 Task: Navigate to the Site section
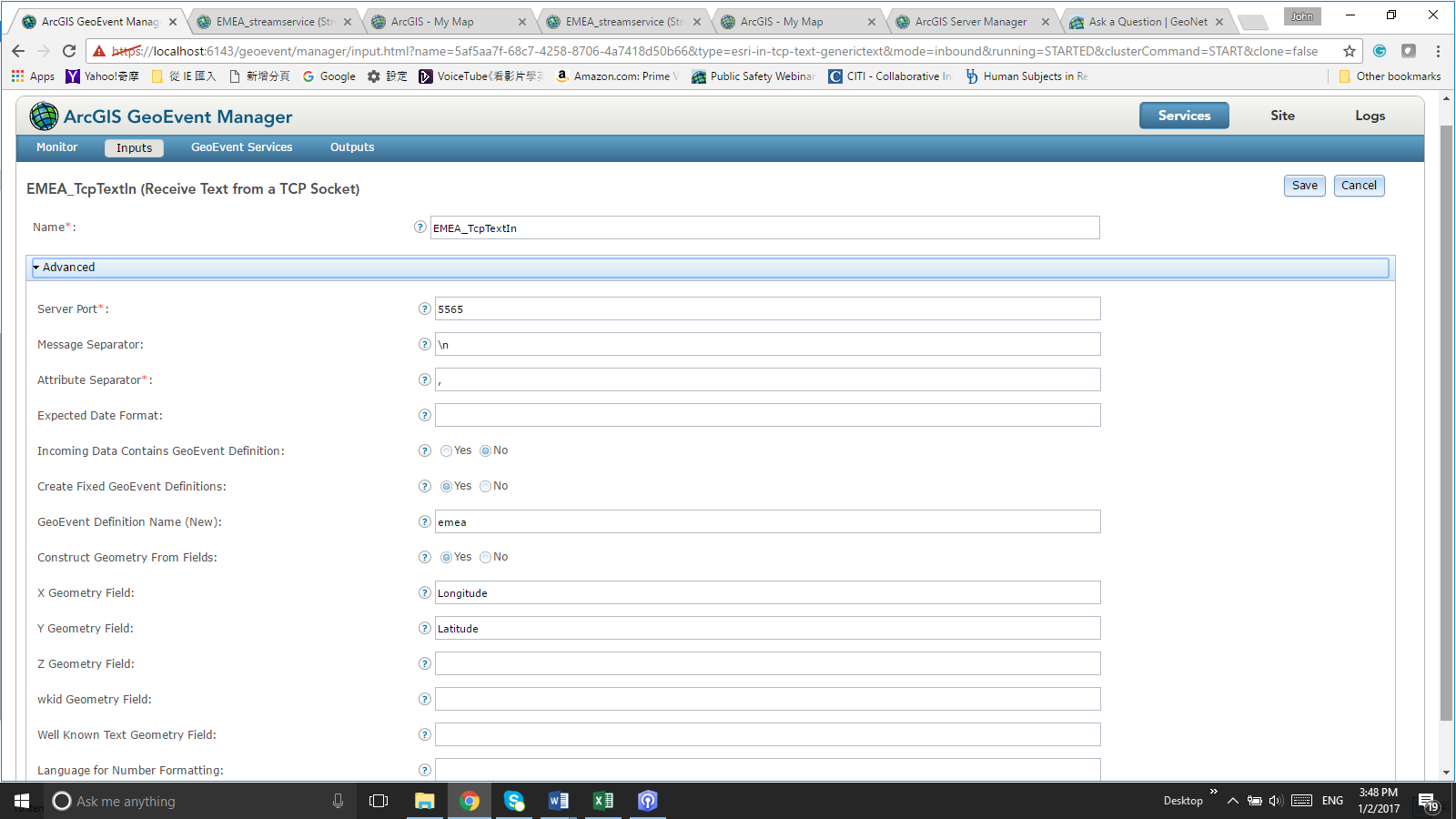point(1282,116)
